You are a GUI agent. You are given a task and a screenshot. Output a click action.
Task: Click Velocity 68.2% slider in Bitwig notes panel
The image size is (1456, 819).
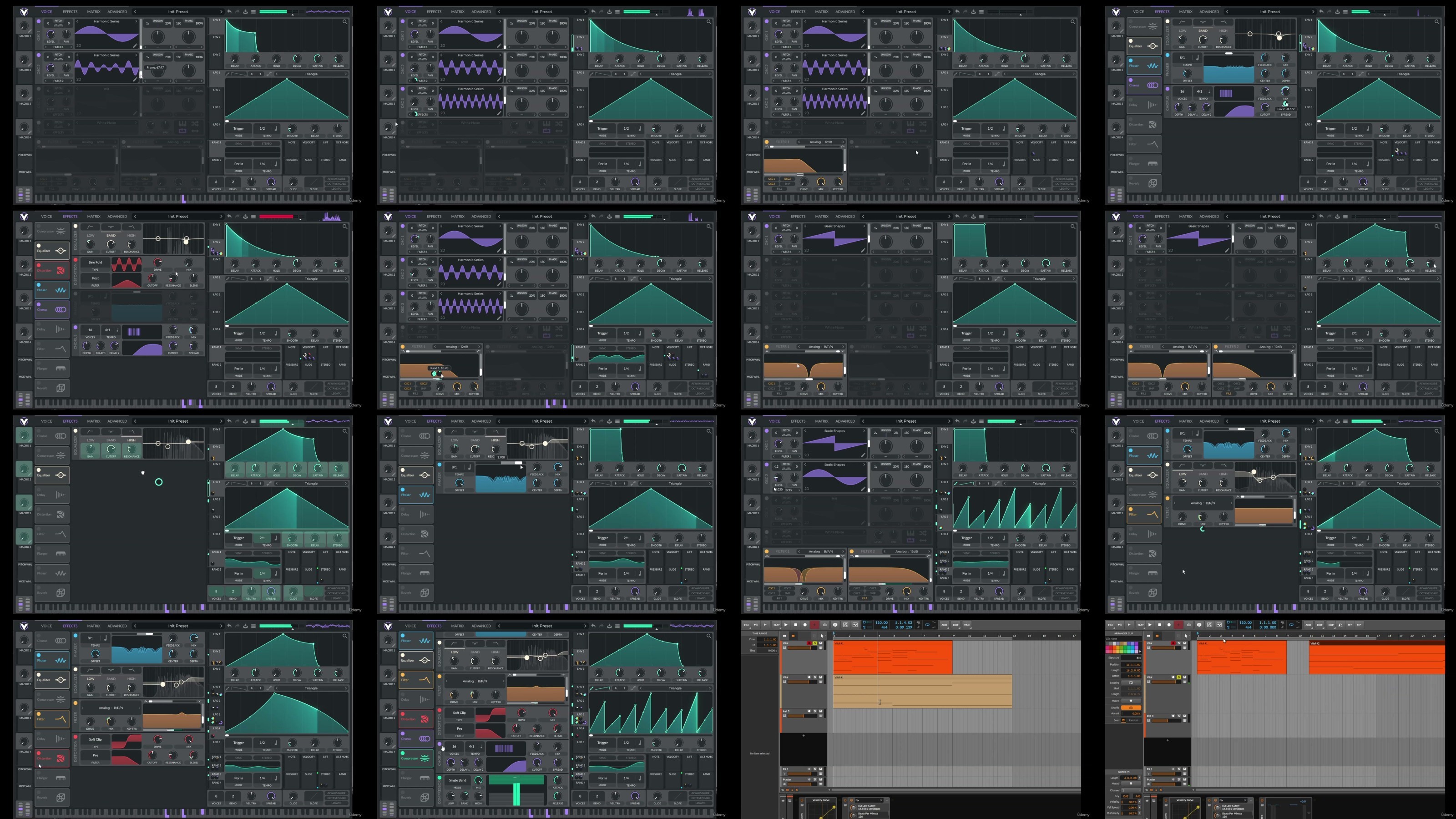click(x=1129, y=802)
